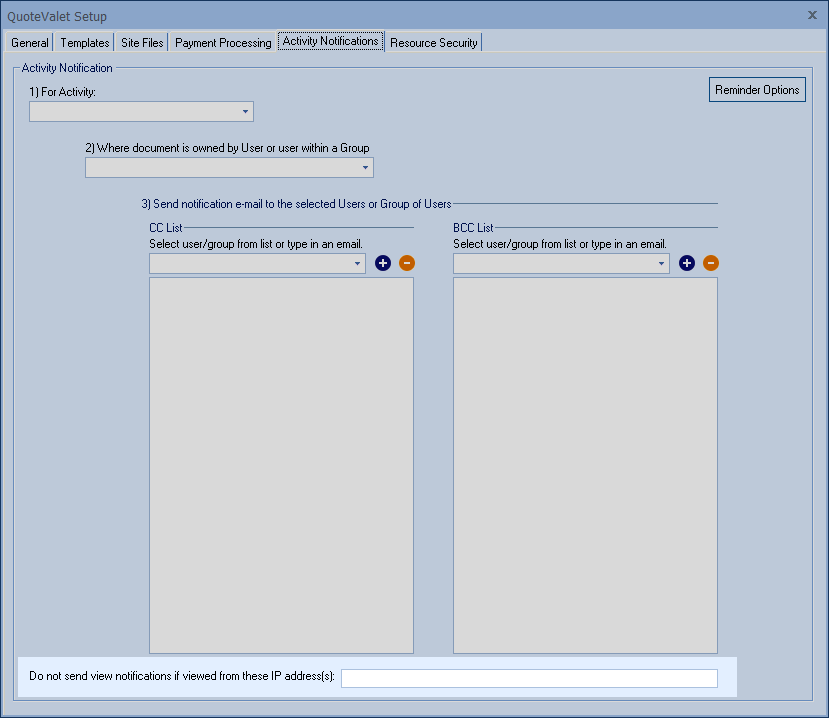Screen dimensions: 829x718
Task: Select the Activity Notifications tab
Action: [330, 41]
